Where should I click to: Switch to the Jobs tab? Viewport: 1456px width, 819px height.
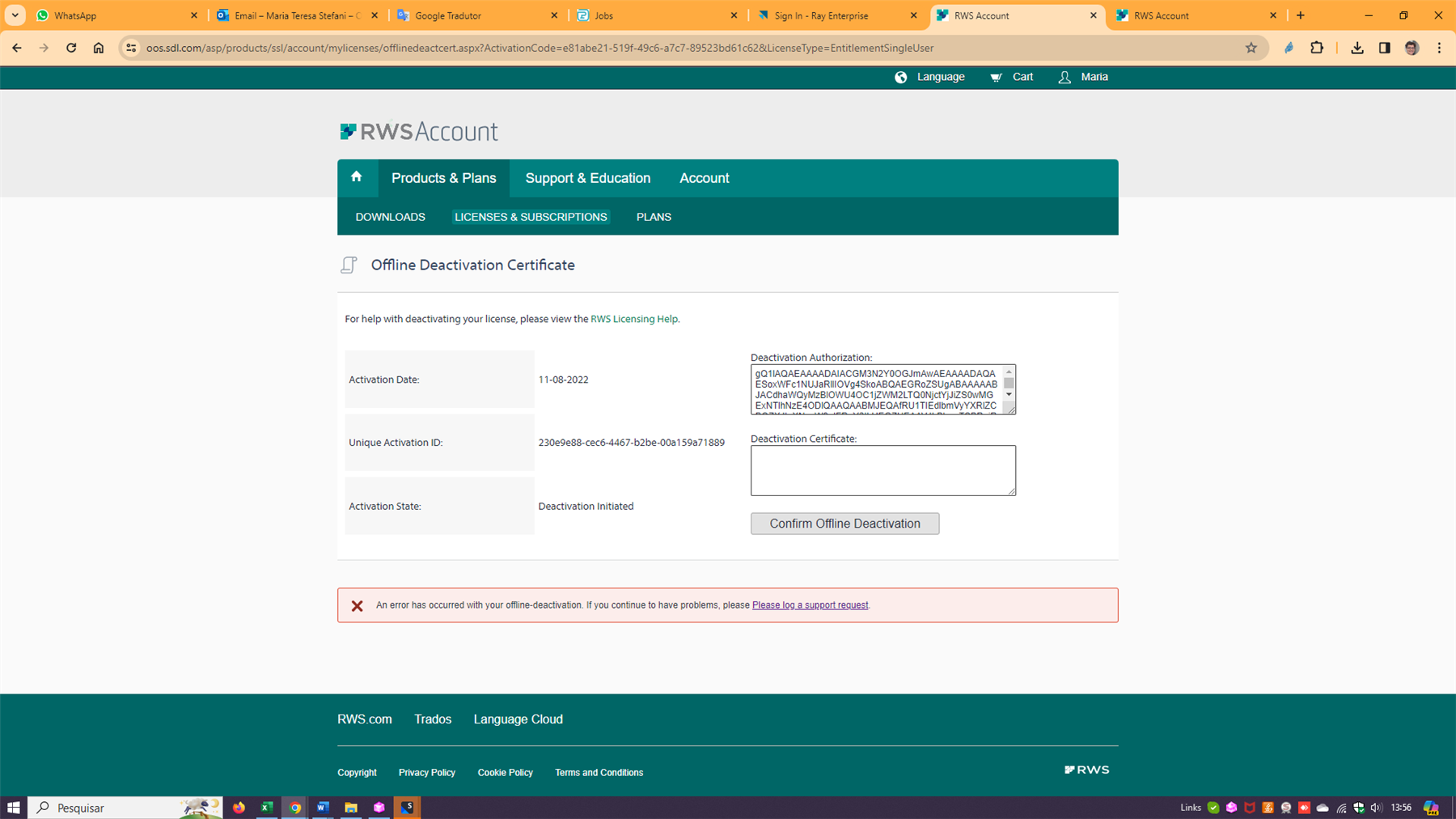tap(657, 15)
